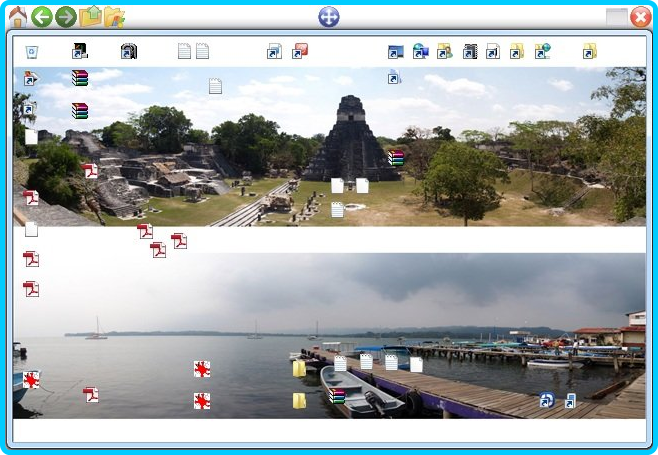Open the favorites folder with star icon
The height and width of the screenshot is (455, 658).
(x=114, y=18)
